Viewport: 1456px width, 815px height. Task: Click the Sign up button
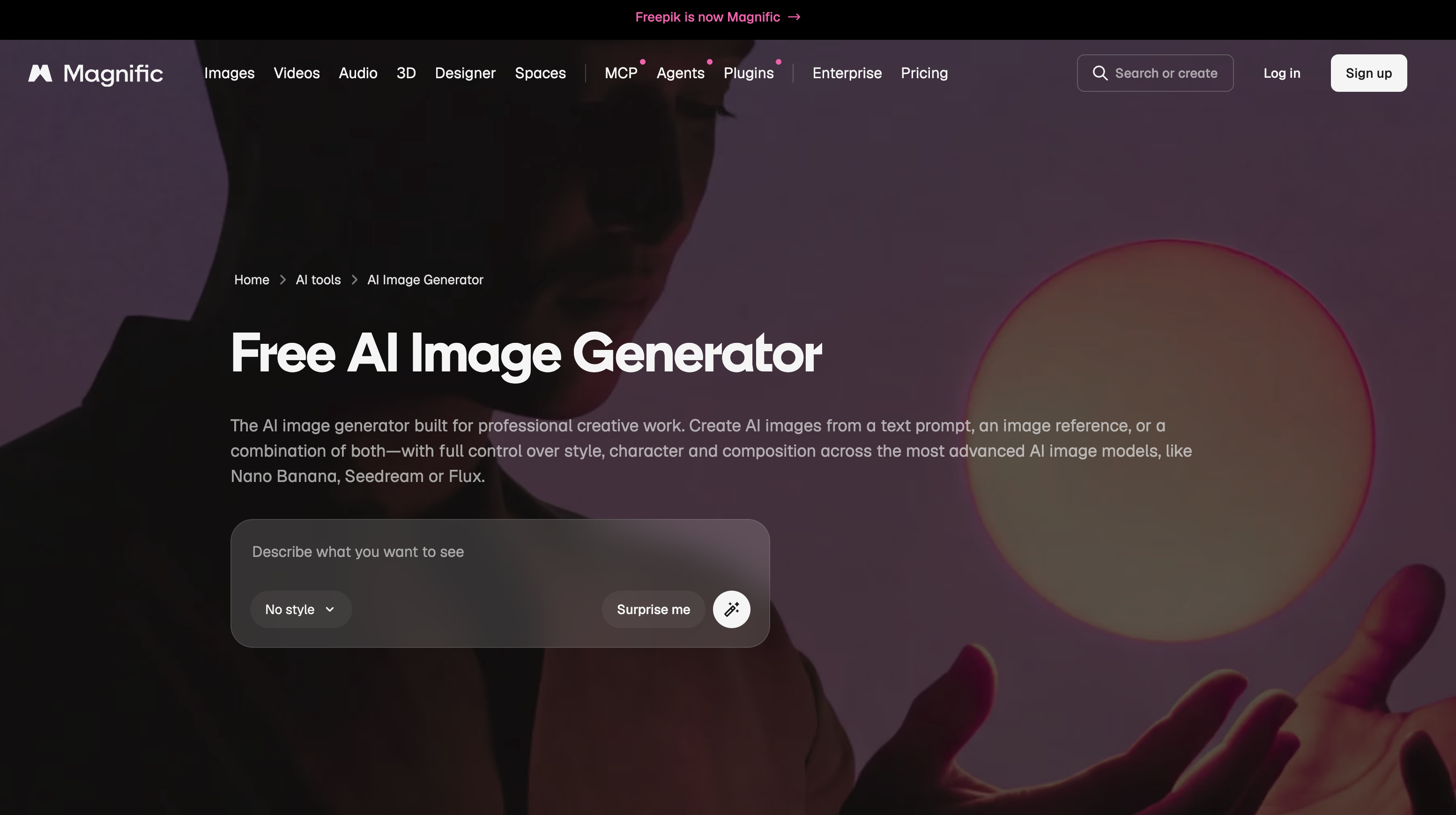tap(1368, 73)
